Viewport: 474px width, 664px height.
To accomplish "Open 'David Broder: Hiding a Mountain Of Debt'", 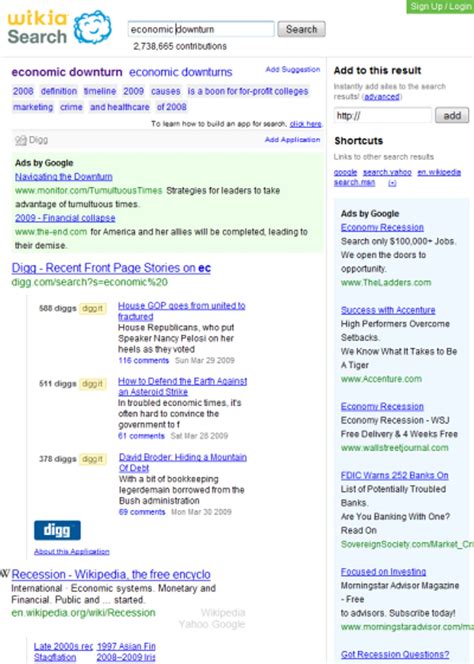I will point(183,462).
